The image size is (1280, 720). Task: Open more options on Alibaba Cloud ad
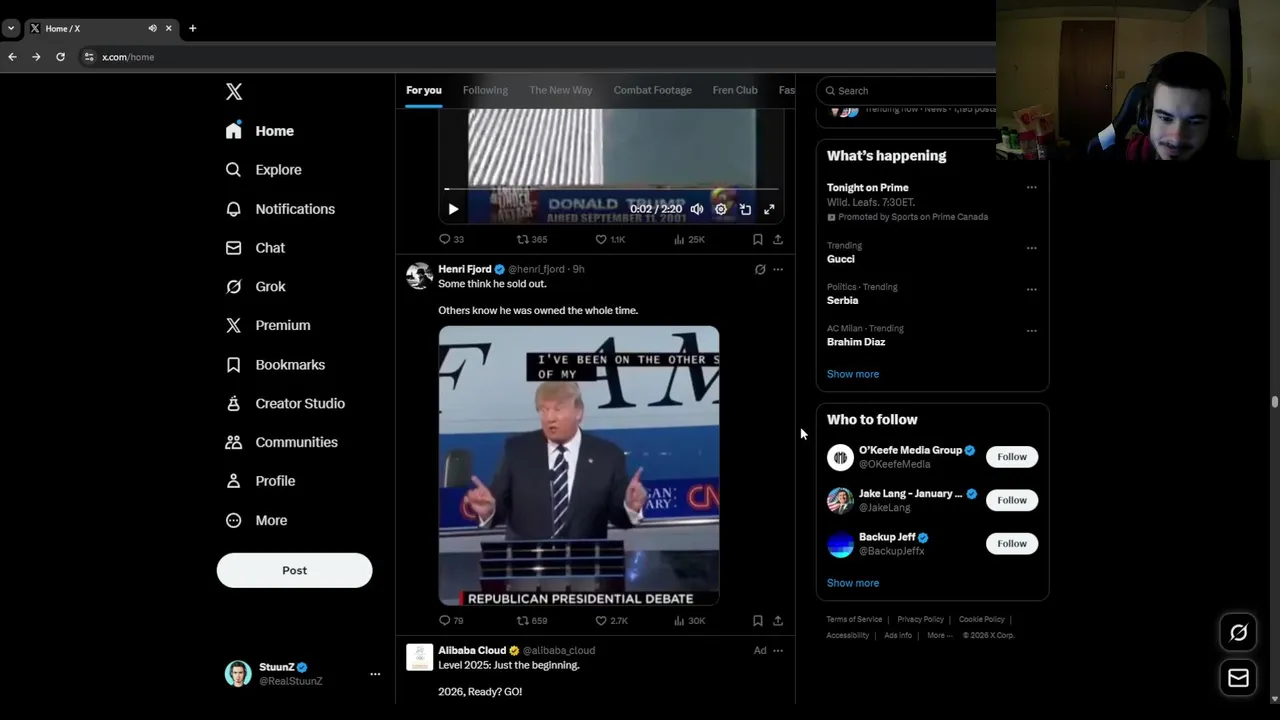[778, 651]
